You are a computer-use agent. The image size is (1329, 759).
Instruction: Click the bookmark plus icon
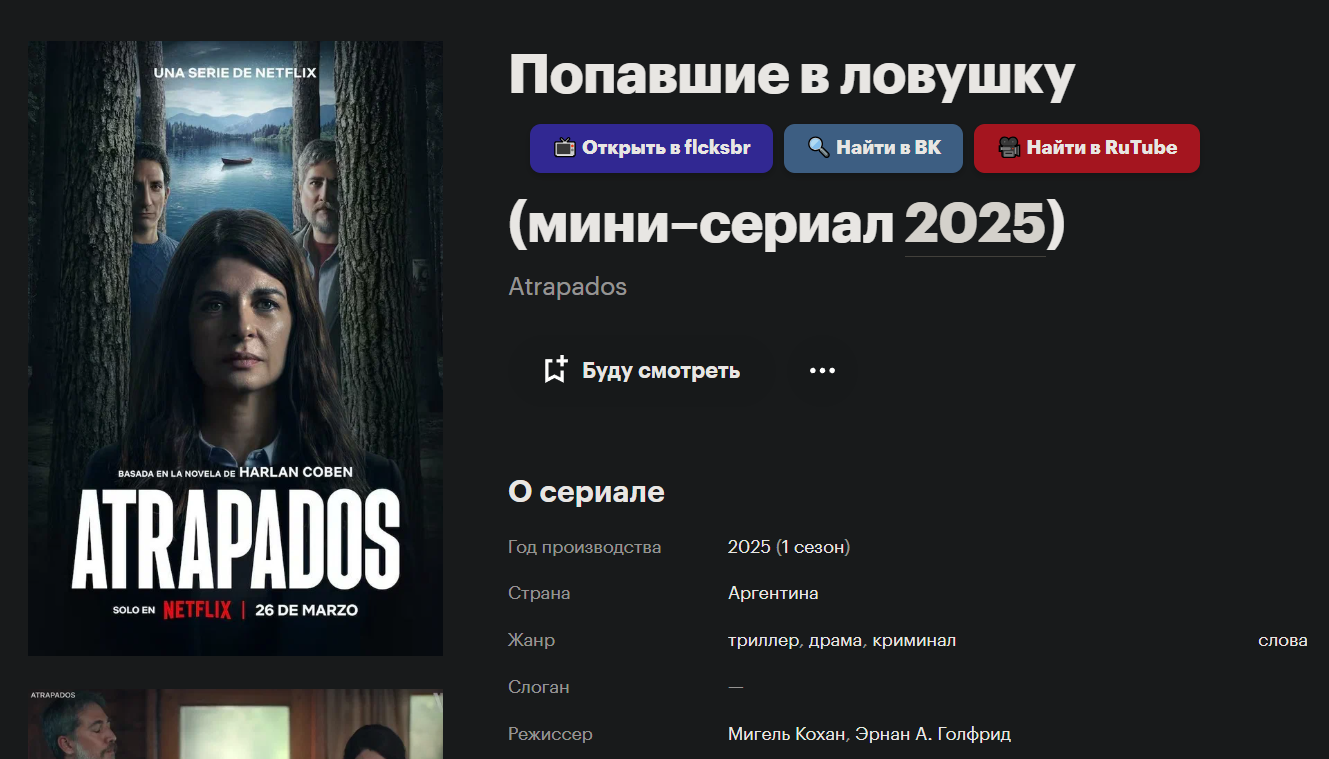(556, 370)
